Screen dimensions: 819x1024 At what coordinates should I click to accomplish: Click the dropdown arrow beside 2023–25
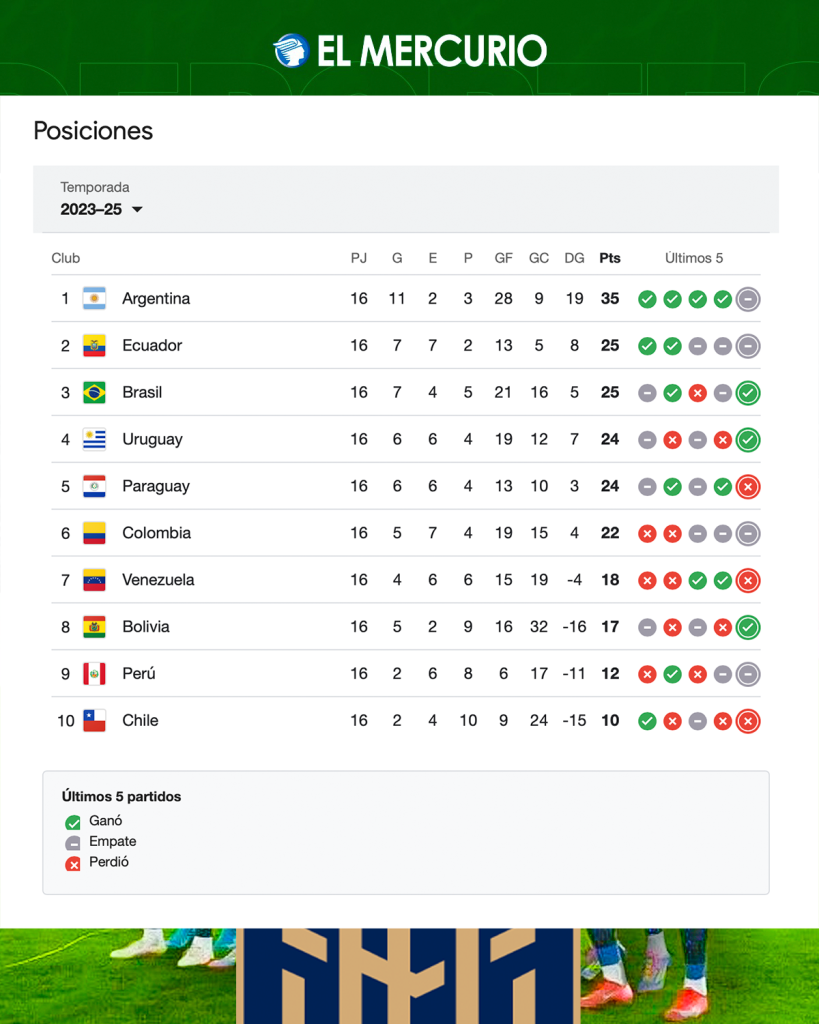[137, 210]
